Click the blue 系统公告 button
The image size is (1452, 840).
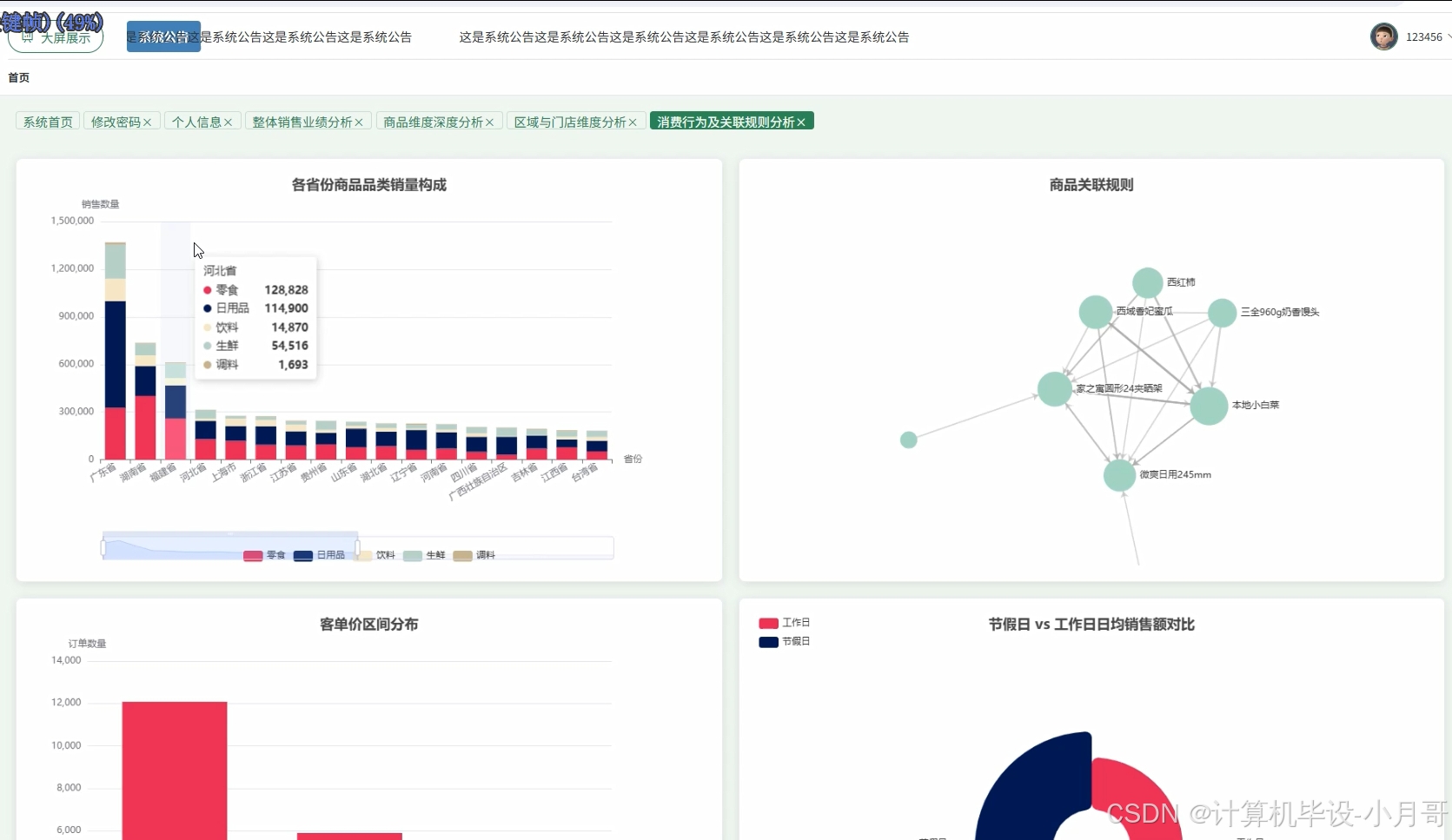tap(163, 36)
